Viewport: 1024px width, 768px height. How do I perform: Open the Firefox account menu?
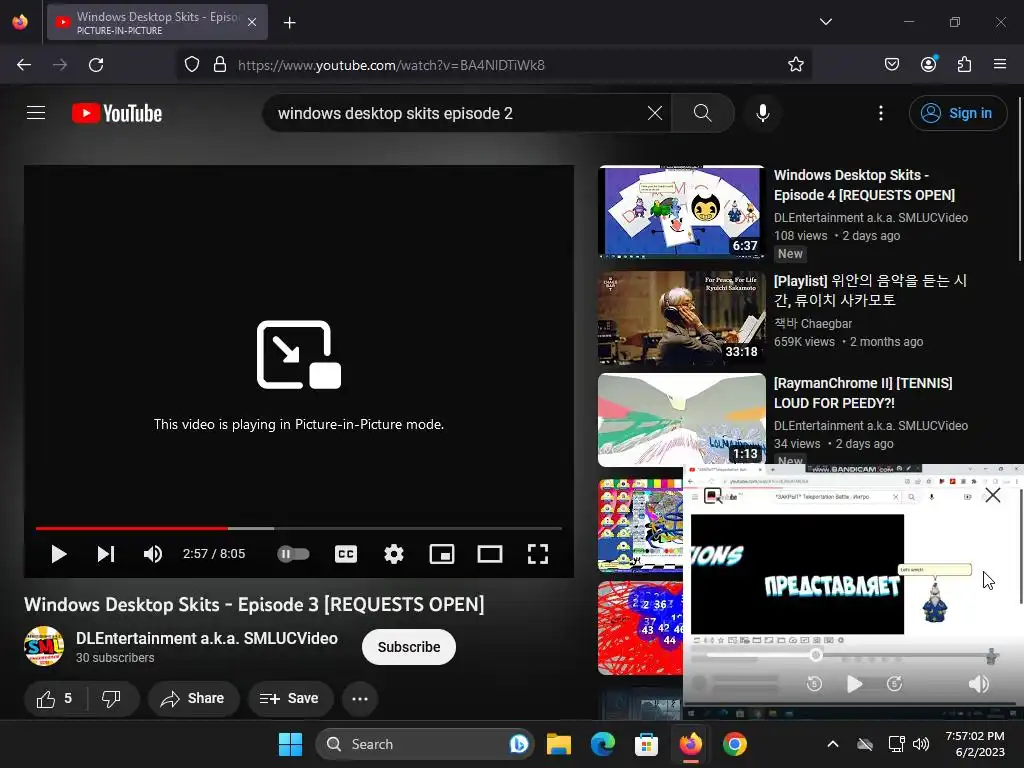[x=928, y=65]
